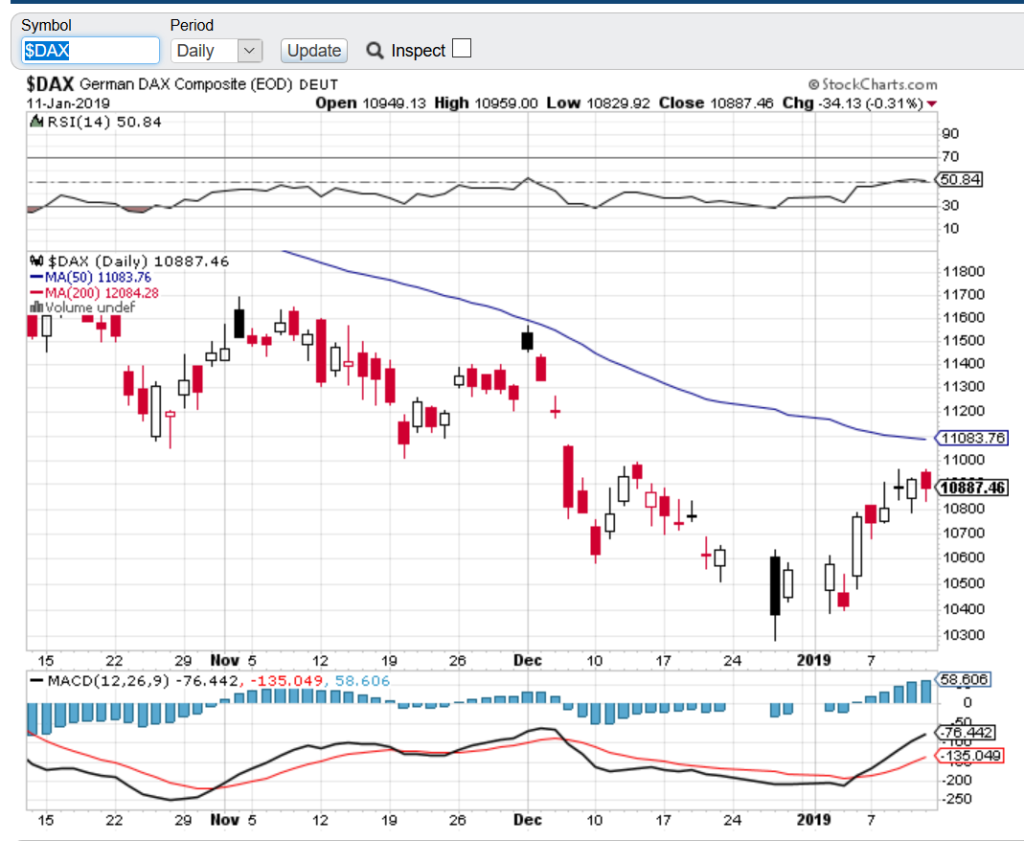Image resolution: width=1024 pixels, height=841 pixels.
Task: Click the -135.049 signal line value tag
Action: [968, 756]
